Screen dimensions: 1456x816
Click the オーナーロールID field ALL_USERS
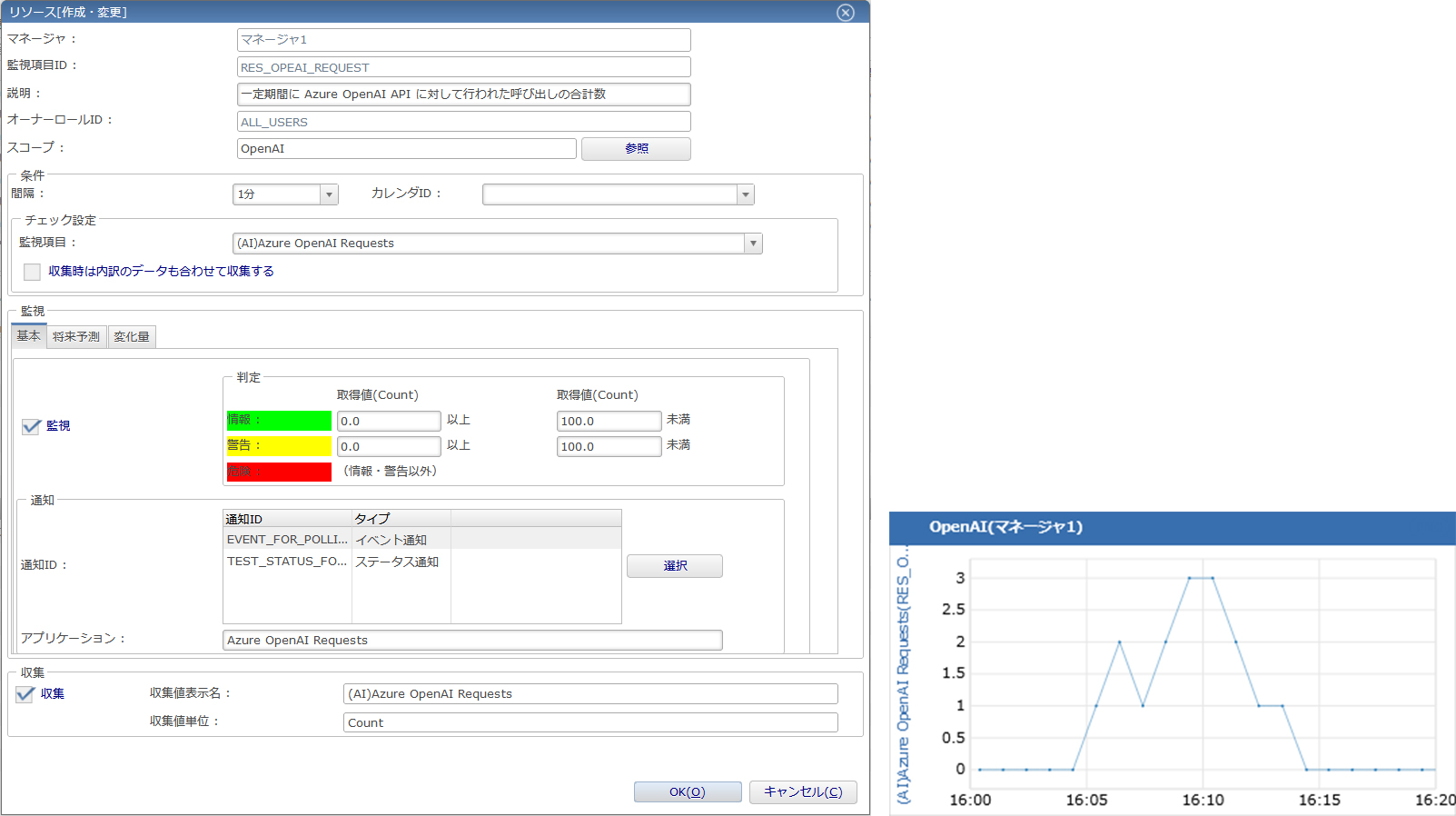(x=463, y=122)
